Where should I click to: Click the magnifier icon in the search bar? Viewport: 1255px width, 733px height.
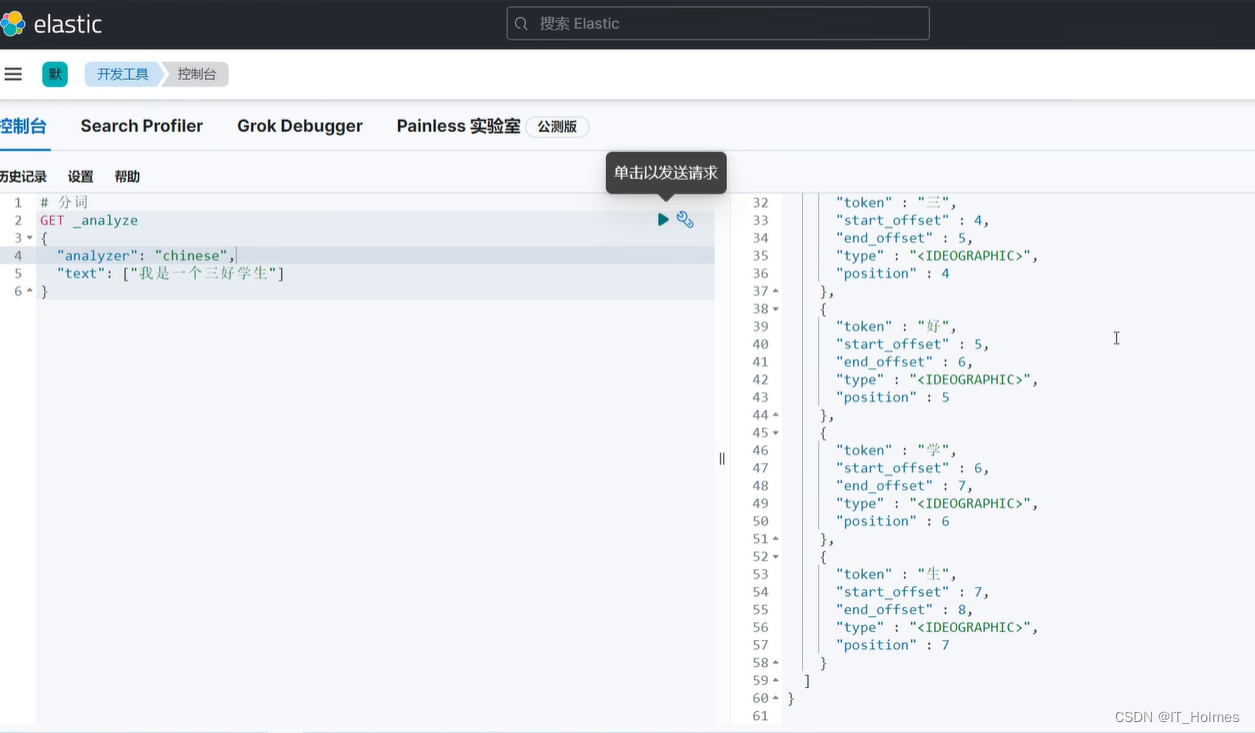tap(522, 23)
